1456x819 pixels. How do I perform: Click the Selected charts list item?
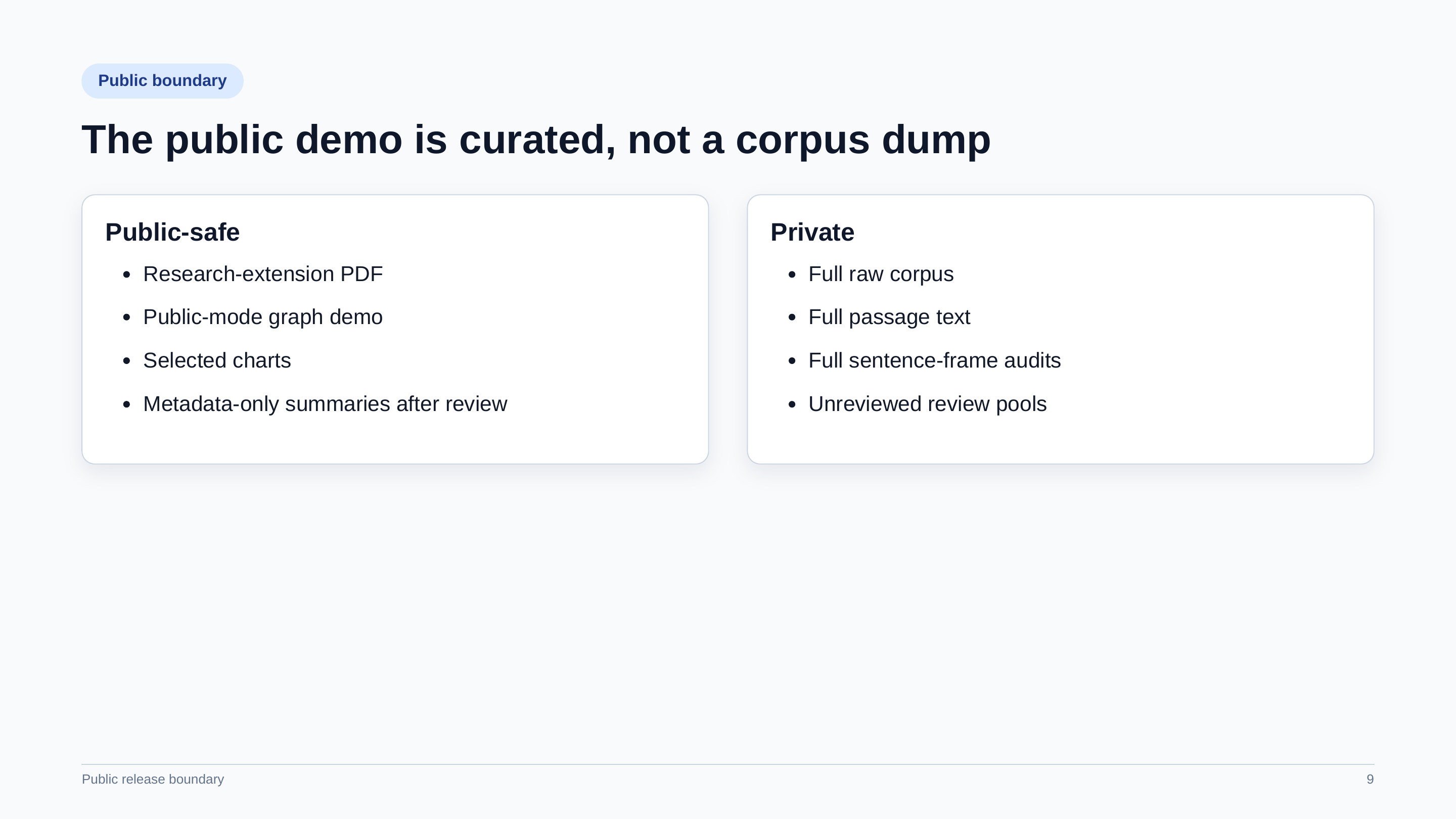pos(217,360)
